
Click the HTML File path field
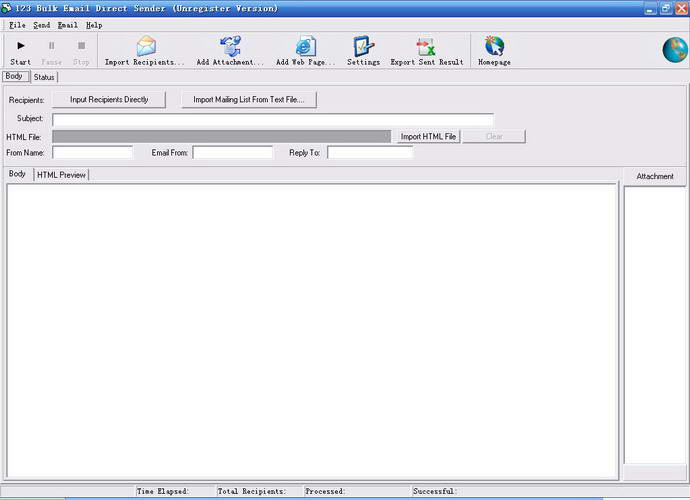click(221, 136)
